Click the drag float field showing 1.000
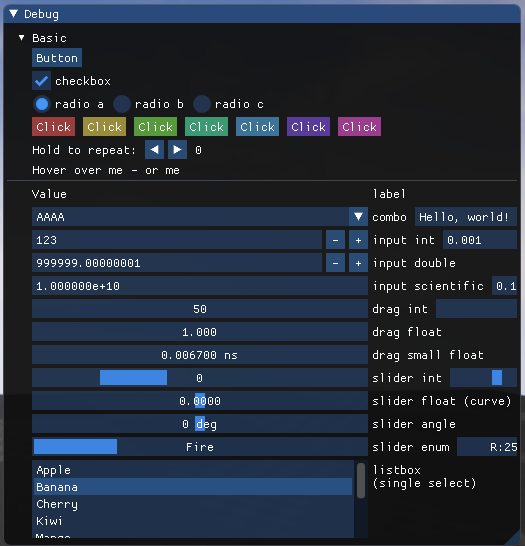 [200, 332]
